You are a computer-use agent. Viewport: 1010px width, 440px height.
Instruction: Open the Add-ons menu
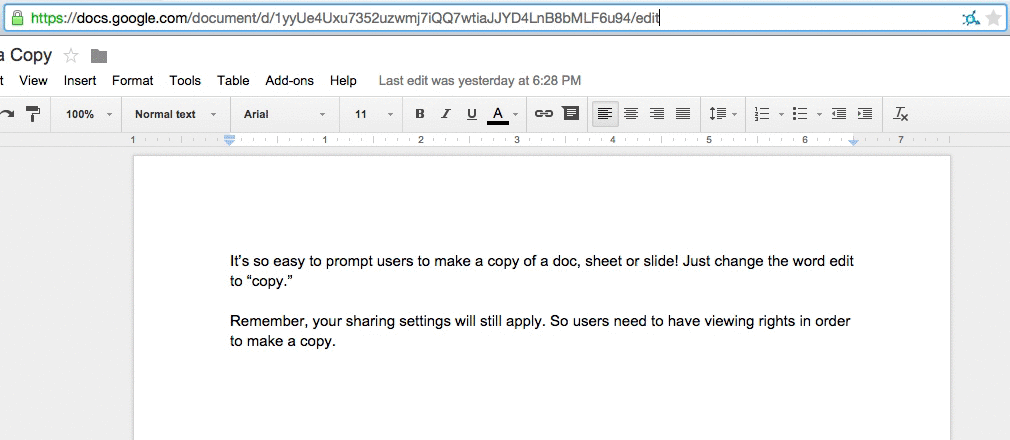point(289,80)
